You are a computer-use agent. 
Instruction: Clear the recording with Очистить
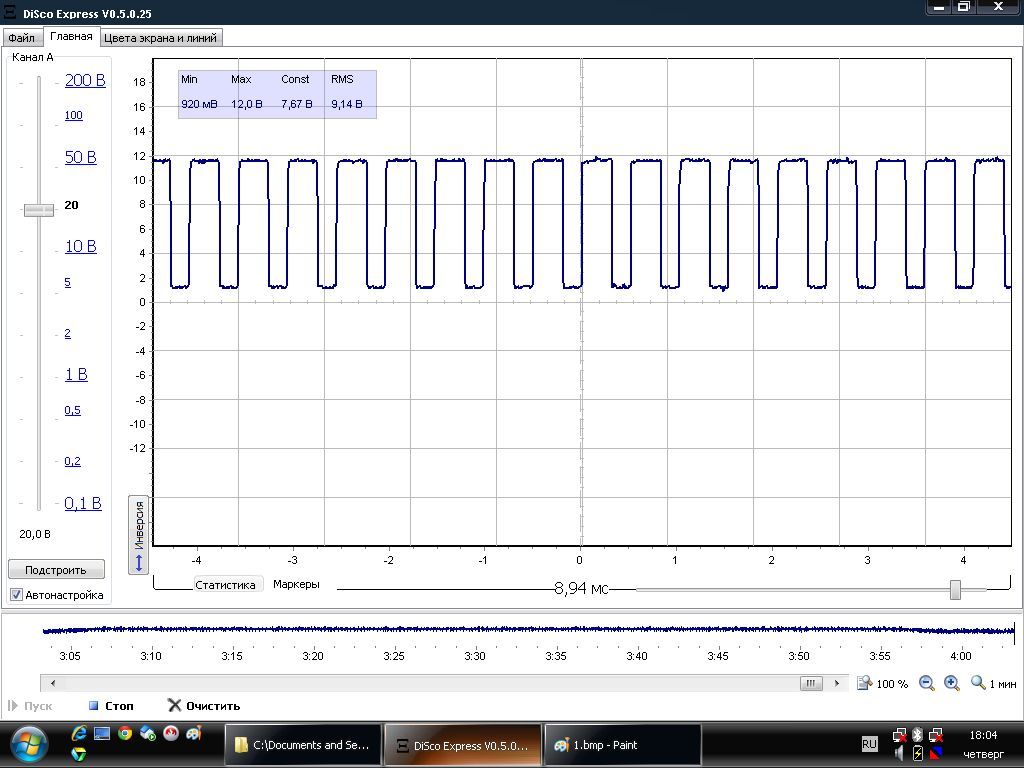click(204, 705)
